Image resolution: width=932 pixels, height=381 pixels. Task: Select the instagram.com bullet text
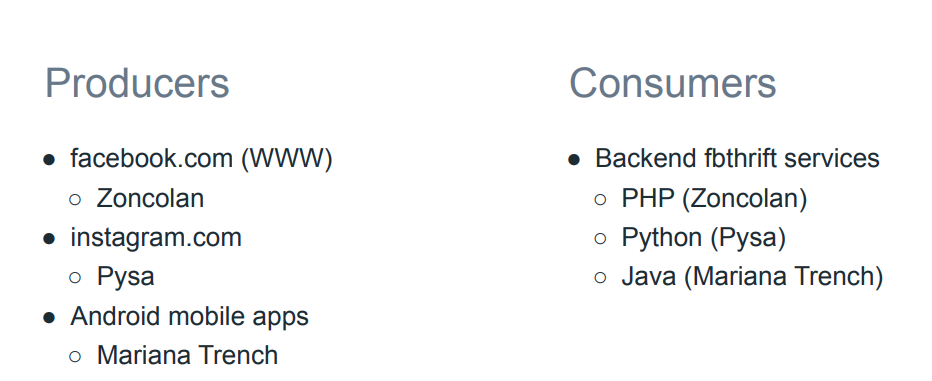156,238
